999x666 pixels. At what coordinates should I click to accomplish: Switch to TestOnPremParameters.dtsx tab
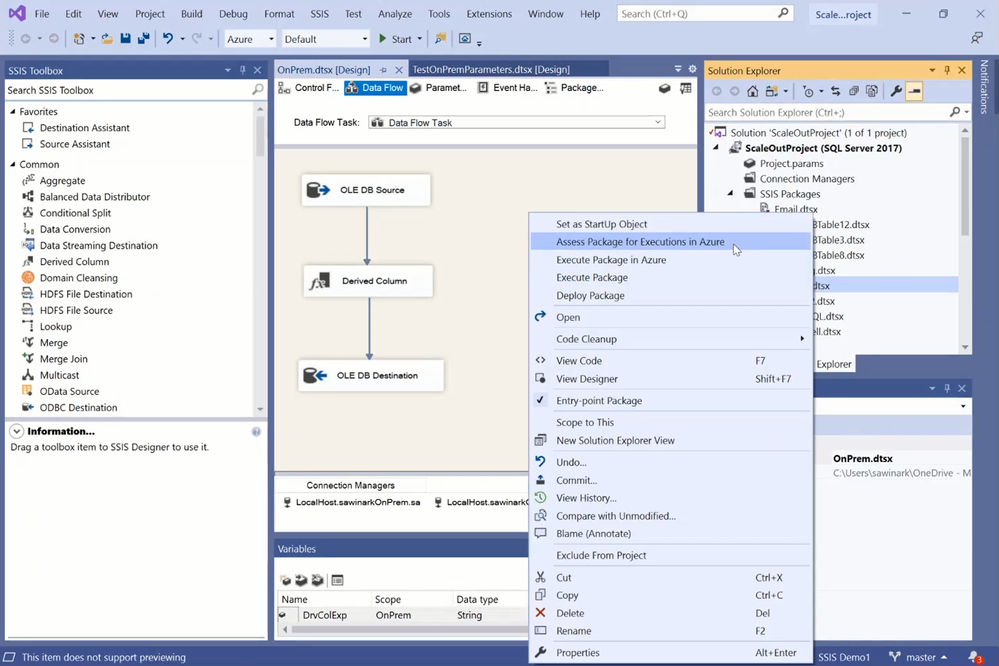click(491, 69)
